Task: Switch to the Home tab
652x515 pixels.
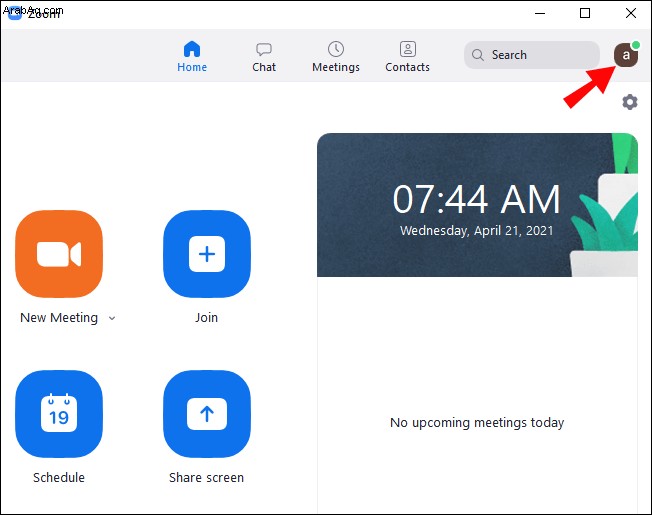Action: click(x=192, y=57)
